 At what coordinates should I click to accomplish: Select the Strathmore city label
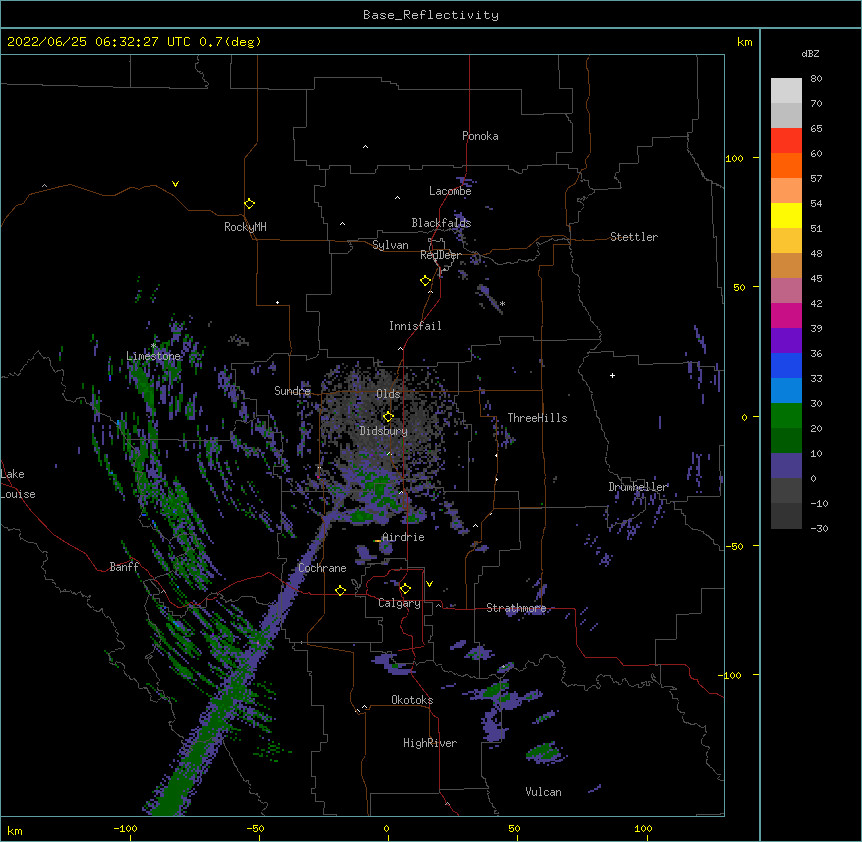click(x=516, y=608)
